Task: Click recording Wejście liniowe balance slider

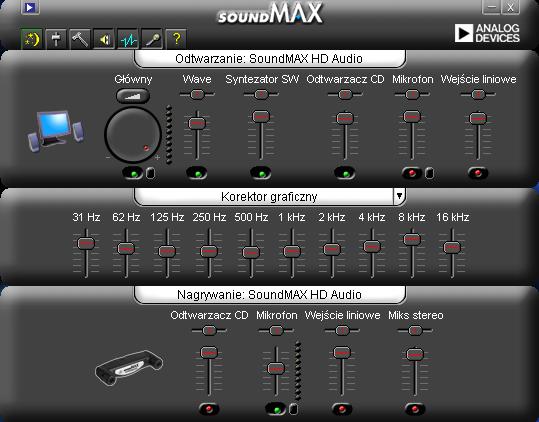Action: (342, 330)
